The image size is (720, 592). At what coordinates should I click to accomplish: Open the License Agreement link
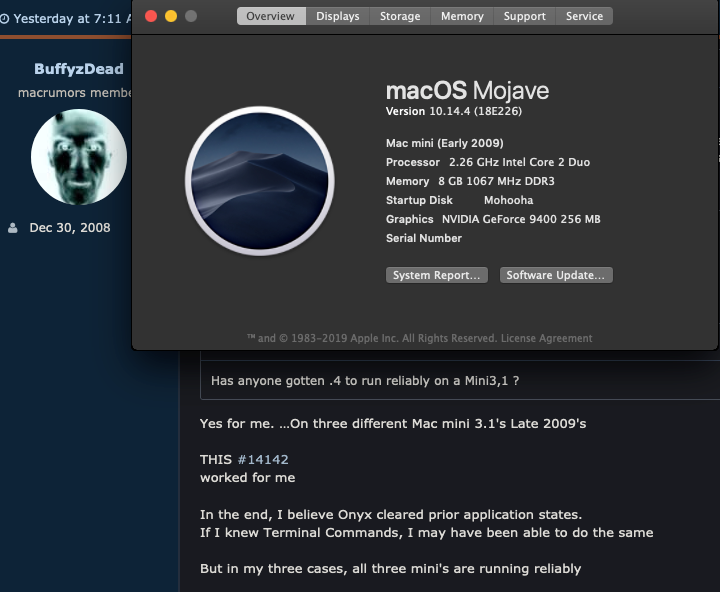click(x=546, y=338)
